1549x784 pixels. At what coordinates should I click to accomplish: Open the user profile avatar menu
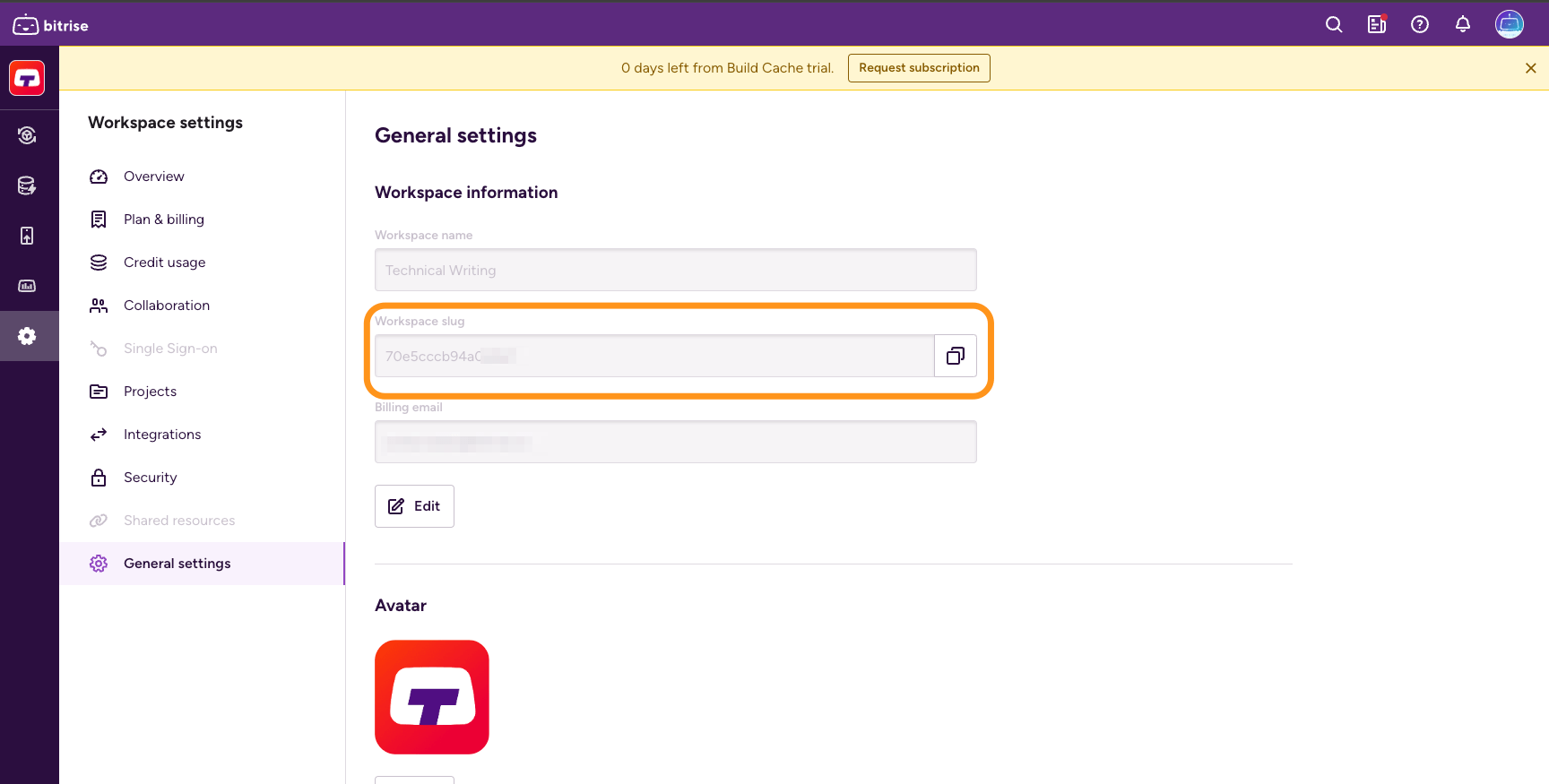1509,25
